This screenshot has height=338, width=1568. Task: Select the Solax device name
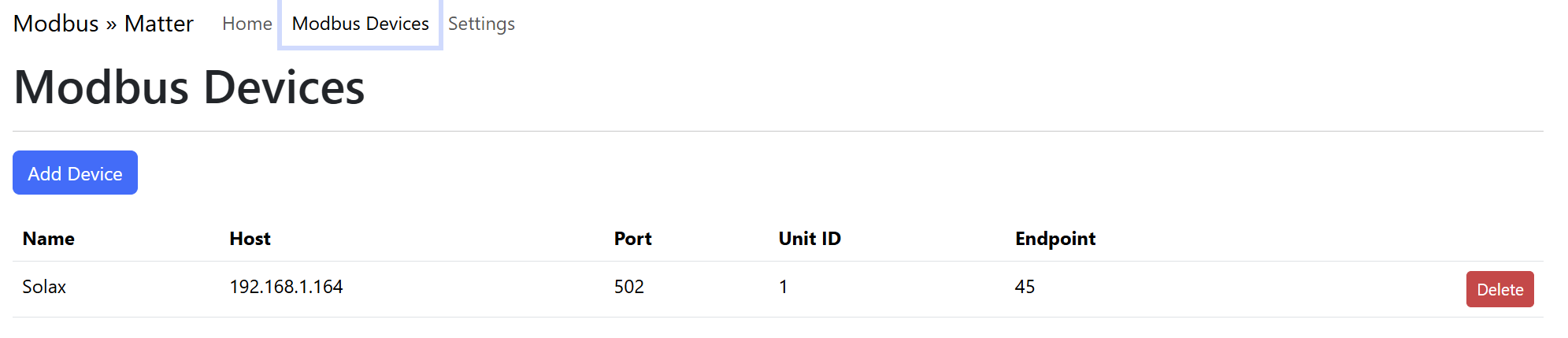pyautogui.click(x=44, y=287)
